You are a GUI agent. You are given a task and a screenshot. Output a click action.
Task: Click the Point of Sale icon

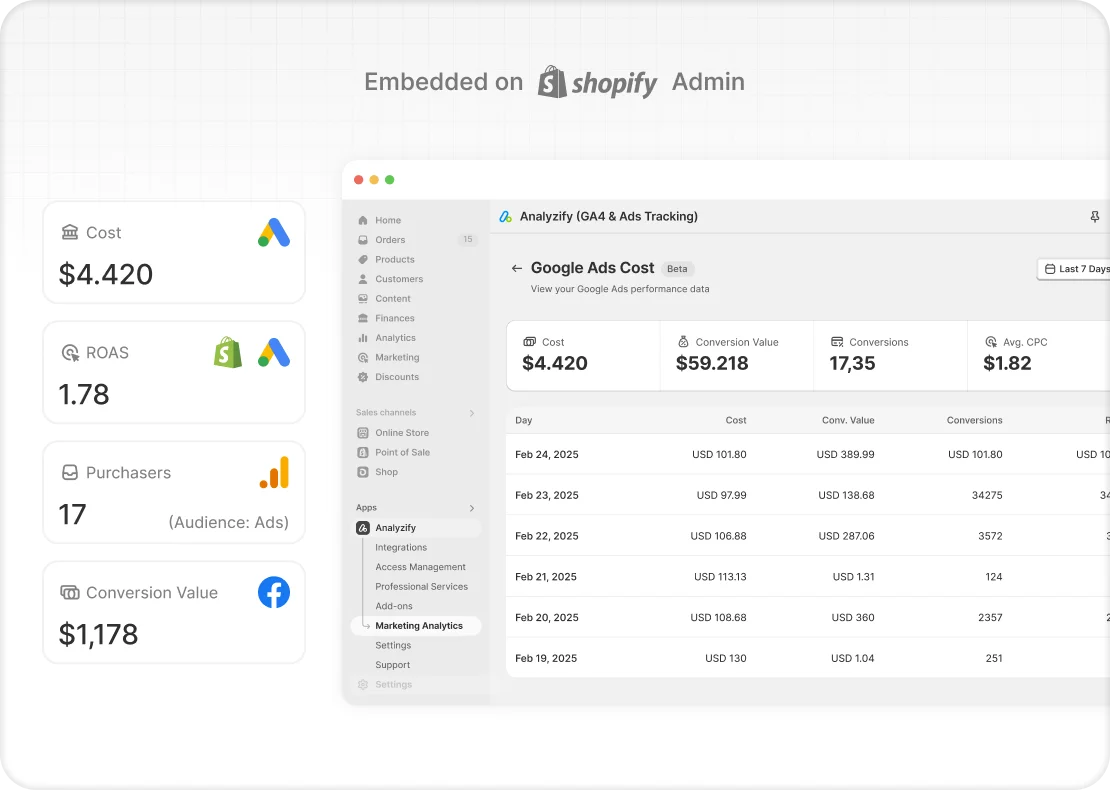pos(362,452)
